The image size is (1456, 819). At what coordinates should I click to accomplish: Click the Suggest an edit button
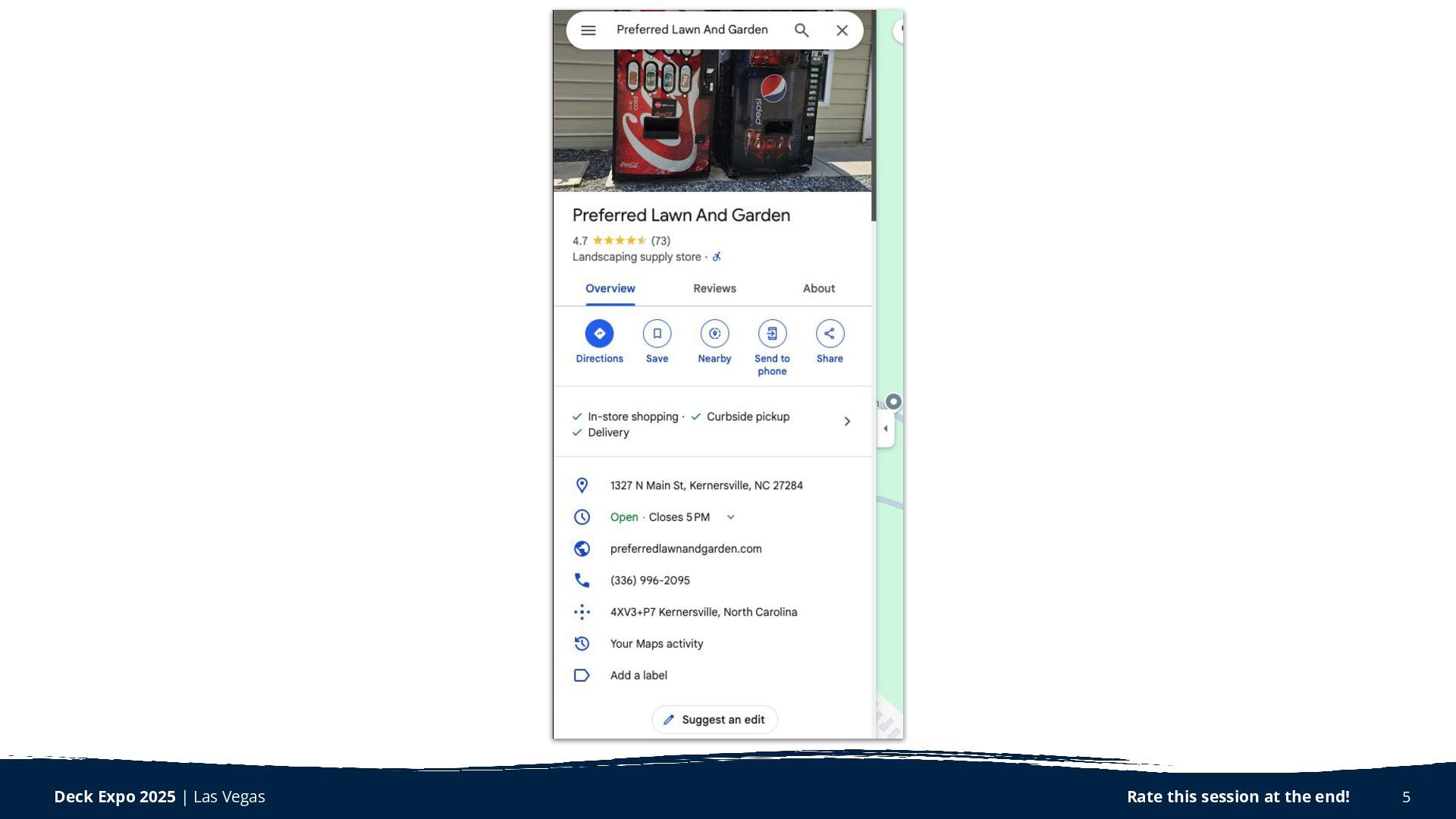point(714,720)
